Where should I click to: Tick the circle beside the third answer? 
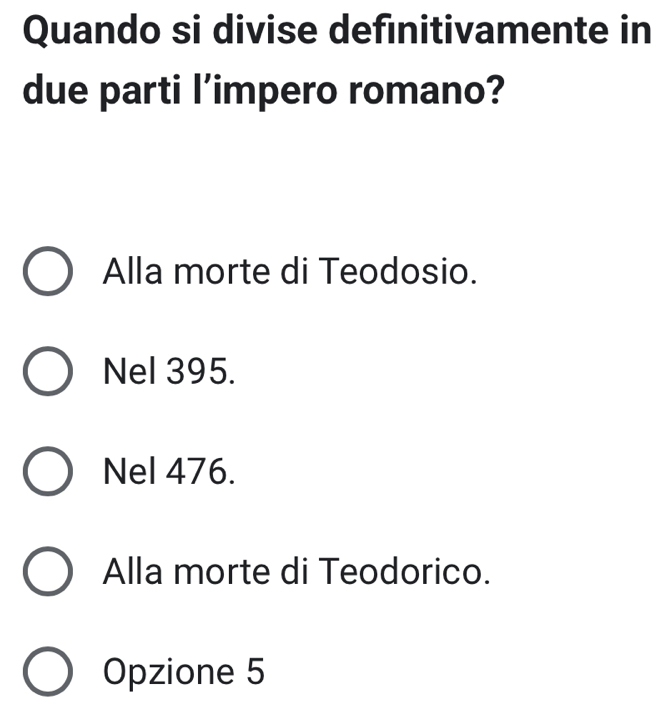(x=48, y=473)
